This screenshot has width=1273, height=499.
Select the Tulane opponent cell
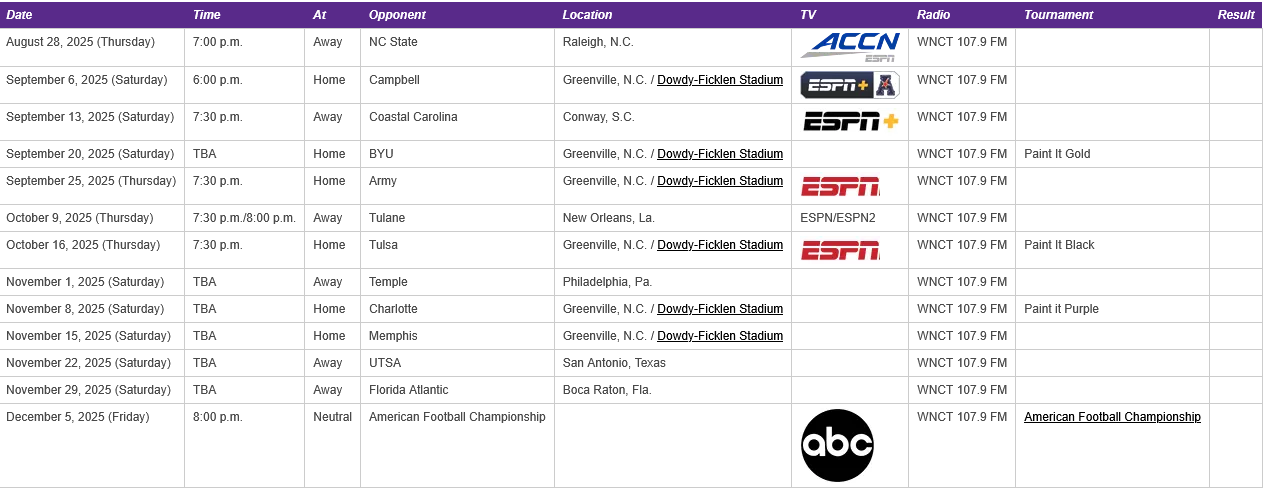[x=387, y=218]
